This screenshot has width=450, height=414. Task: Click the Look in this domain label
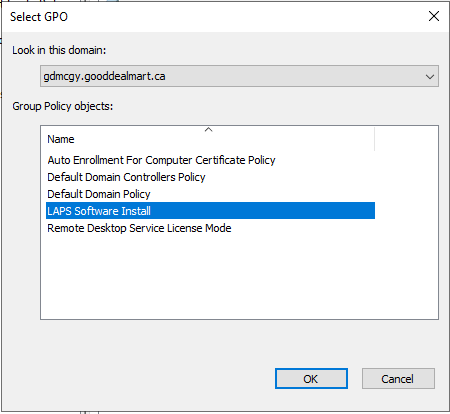tap(59, 50)
